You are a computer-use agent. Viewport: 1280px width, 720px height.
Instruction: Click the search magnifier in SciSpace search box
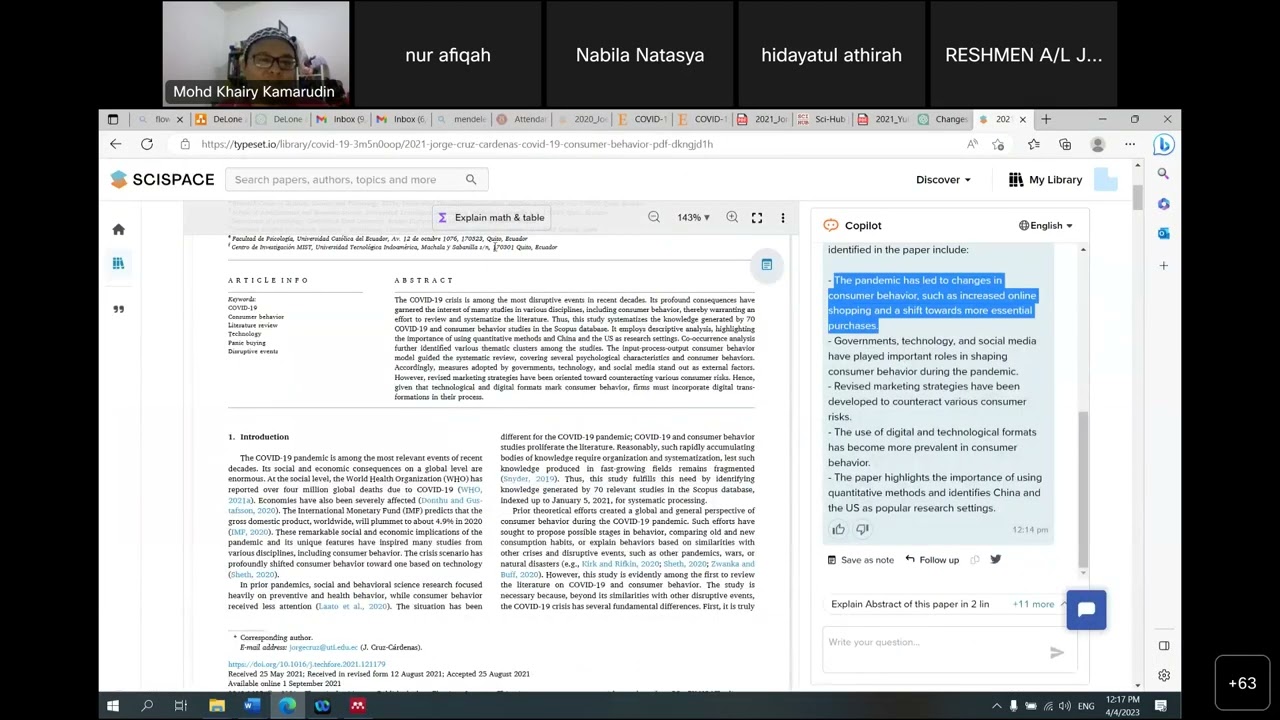(471, 180)
